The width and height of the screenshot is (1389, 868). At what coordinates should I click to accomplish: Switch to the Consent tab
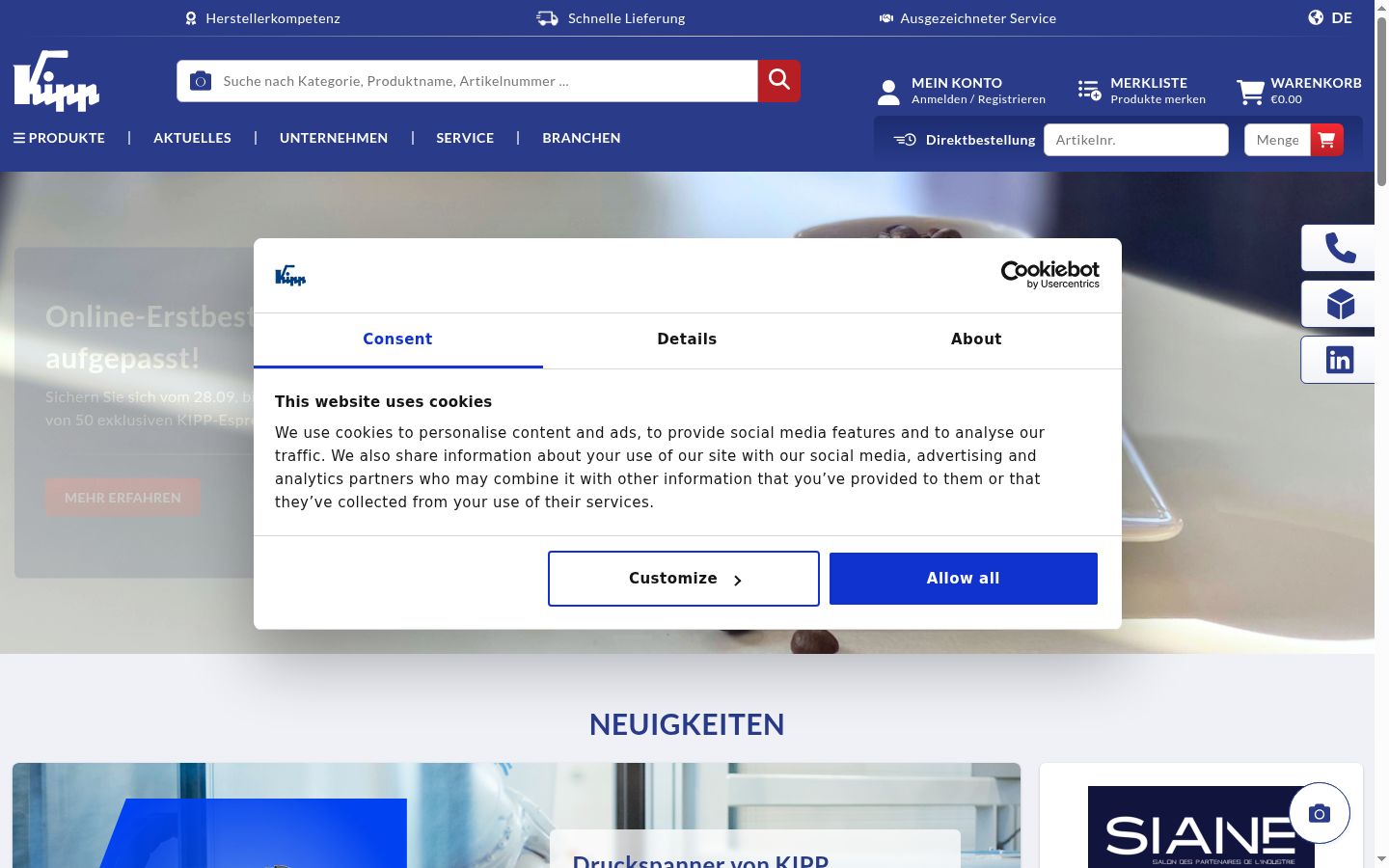point(398,339)
